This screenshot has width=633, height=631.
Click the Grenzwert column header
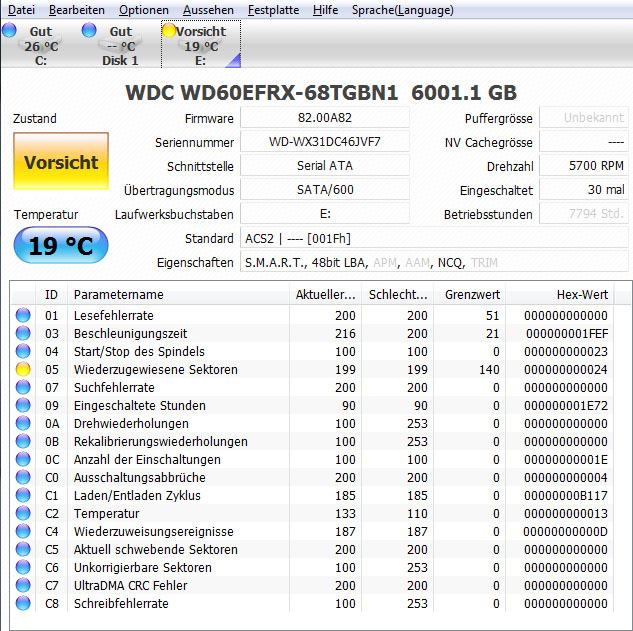tap(470, 294)
